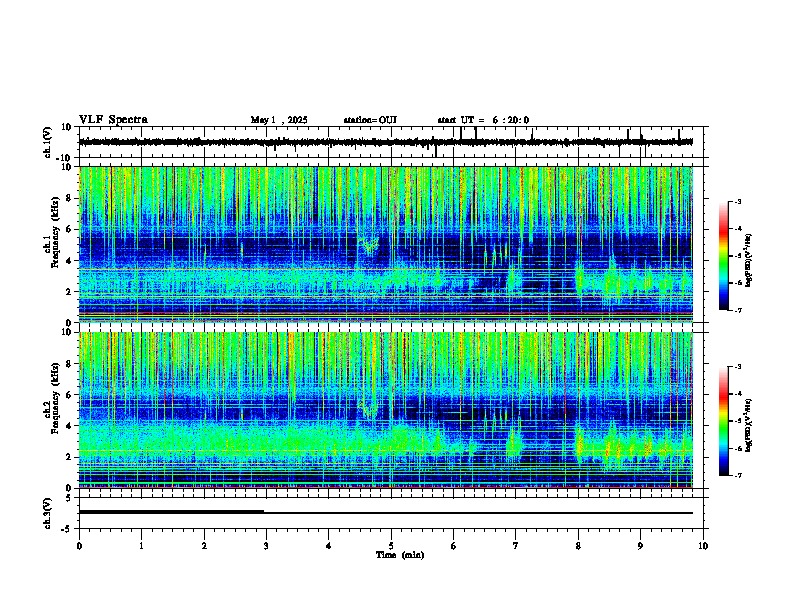
Task: Click the "2" kHz tick on ch.1 frequency axis
Action: pyautogui.click(x=70, y=292)
